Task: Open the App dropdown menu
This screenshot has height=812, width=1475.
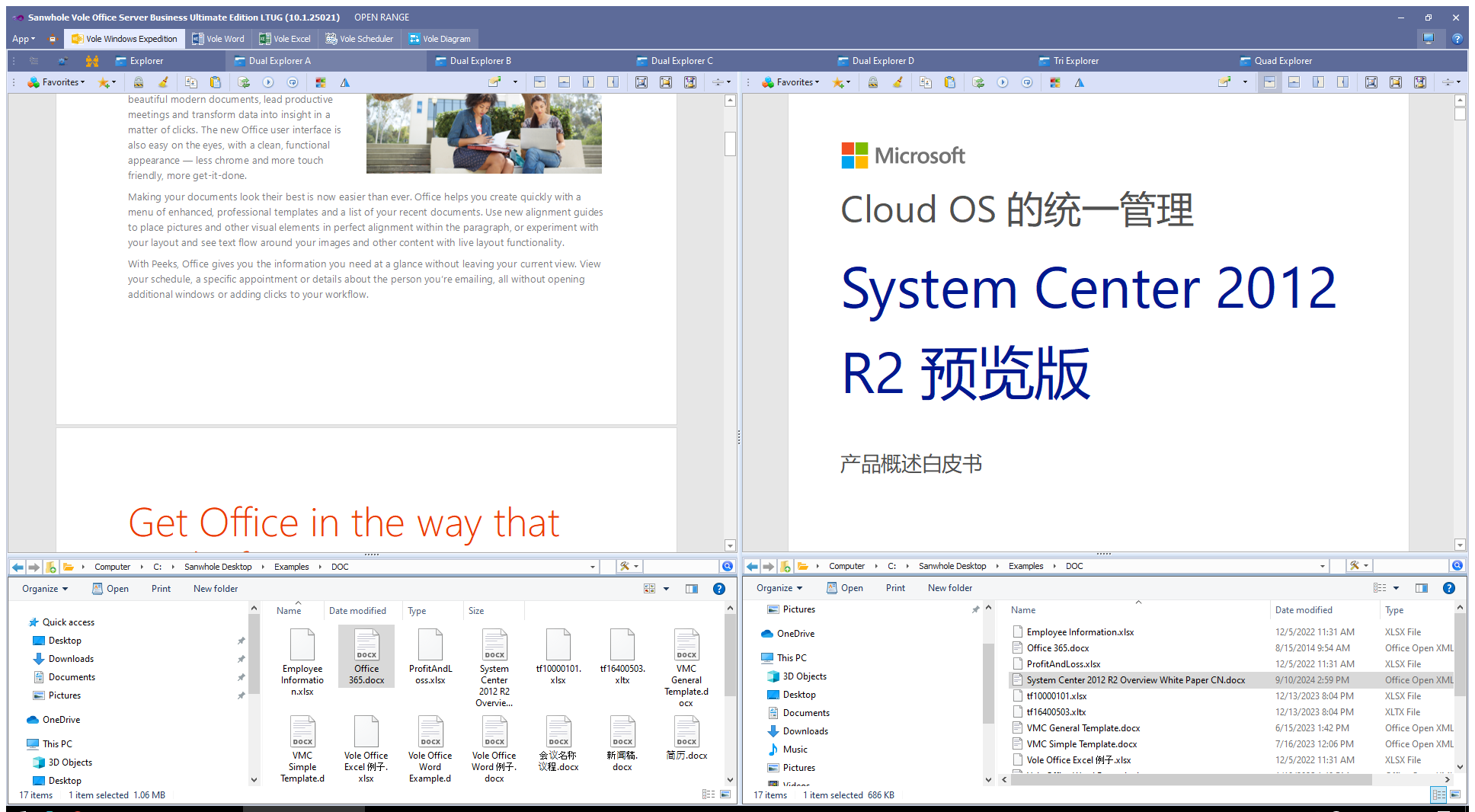Action: [24, 39]
